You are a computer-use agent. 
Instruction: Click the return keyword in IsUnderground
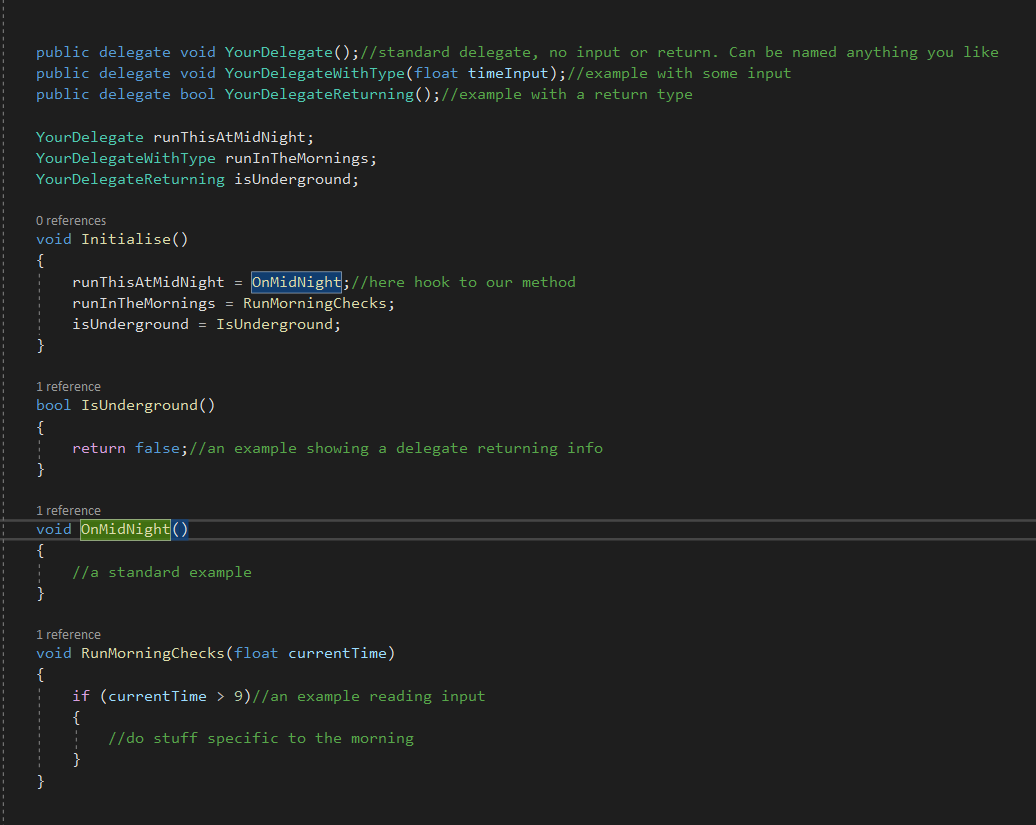(x=98, y=448)
